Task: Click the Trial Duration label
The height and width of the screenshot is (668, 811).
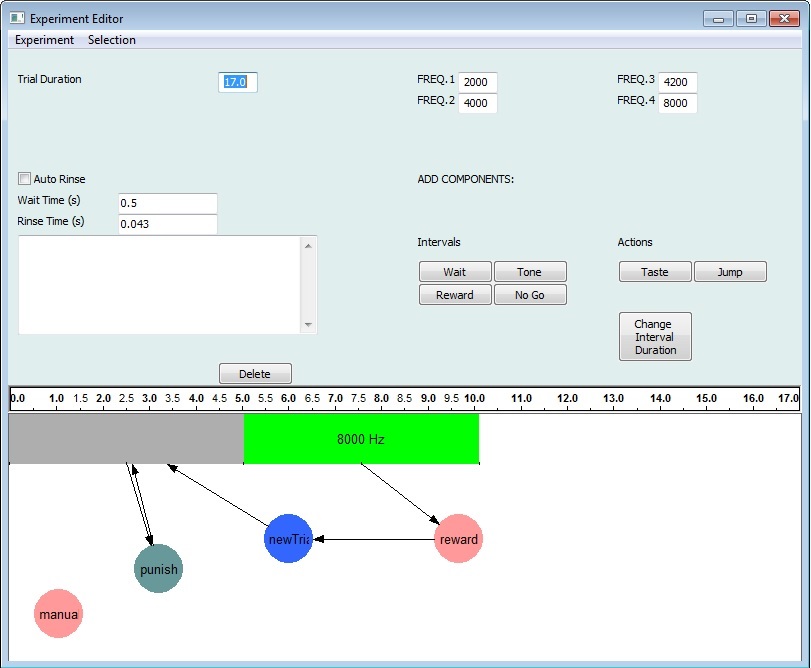Action: click(50, 79)
